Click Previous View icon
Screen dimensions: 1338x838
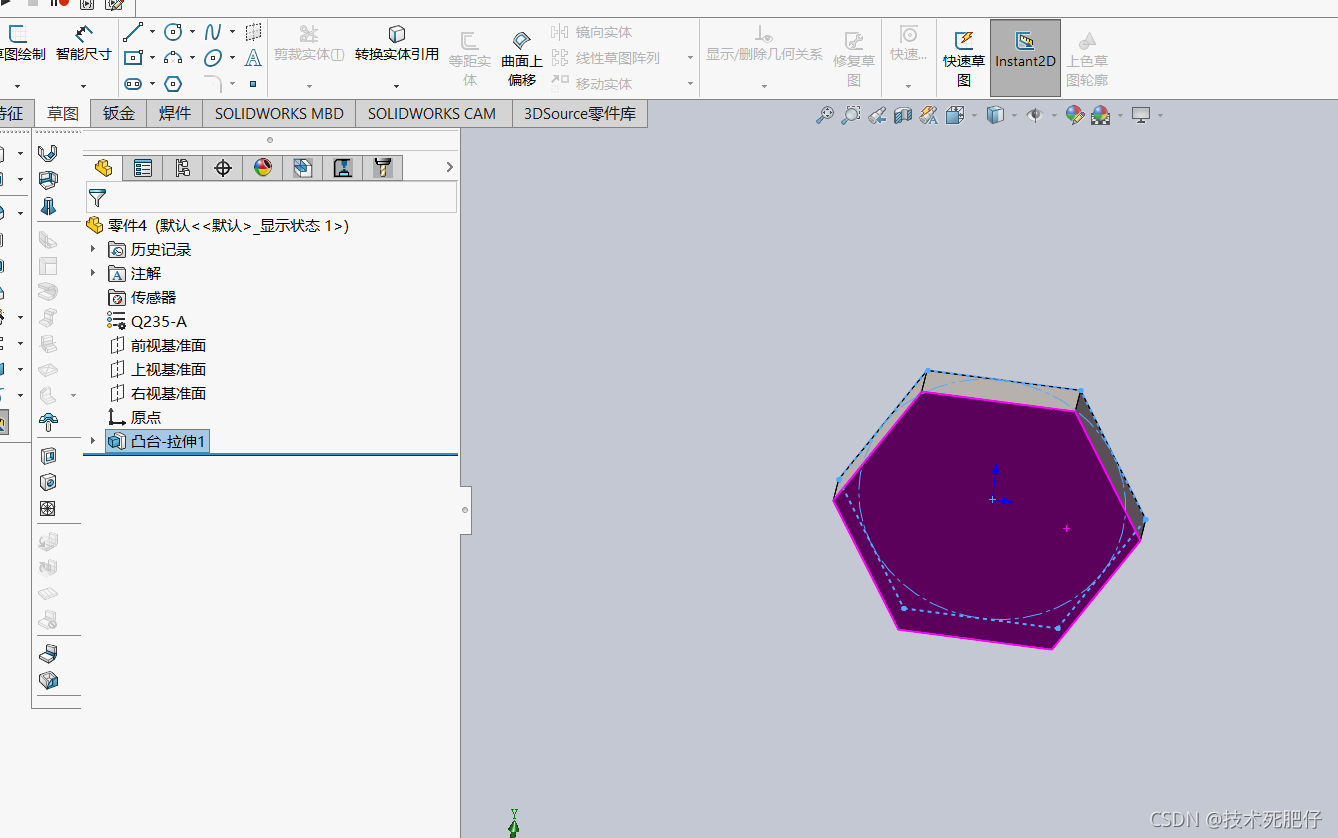(877, 115)
